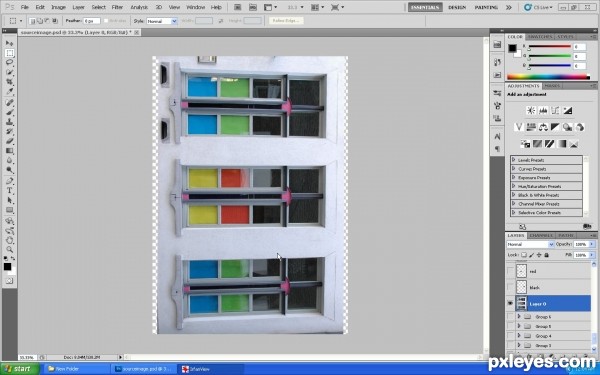The width and height of the screenshot is (600, 375).
Task: Add a Vibrance adjustment
Action: [519, 127]
